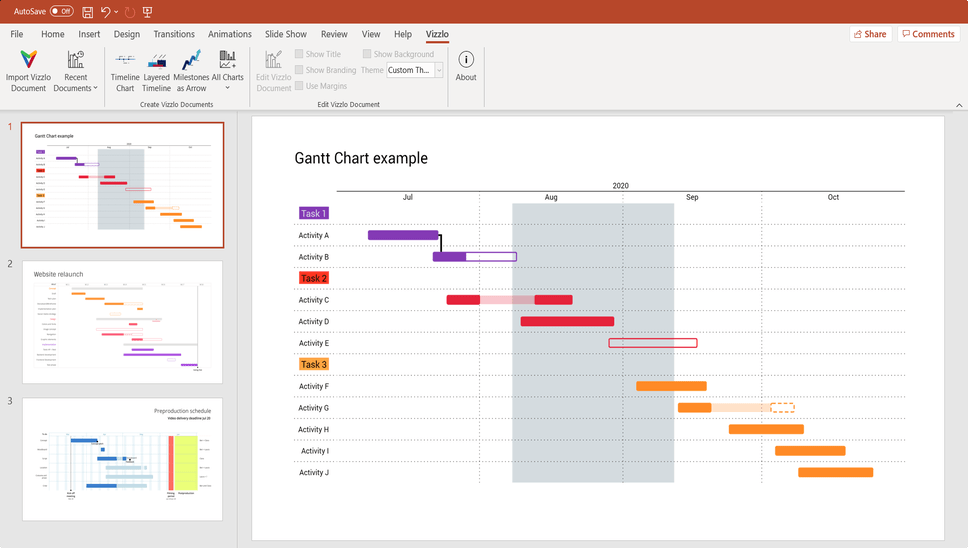Click the Jul month header

407,197
